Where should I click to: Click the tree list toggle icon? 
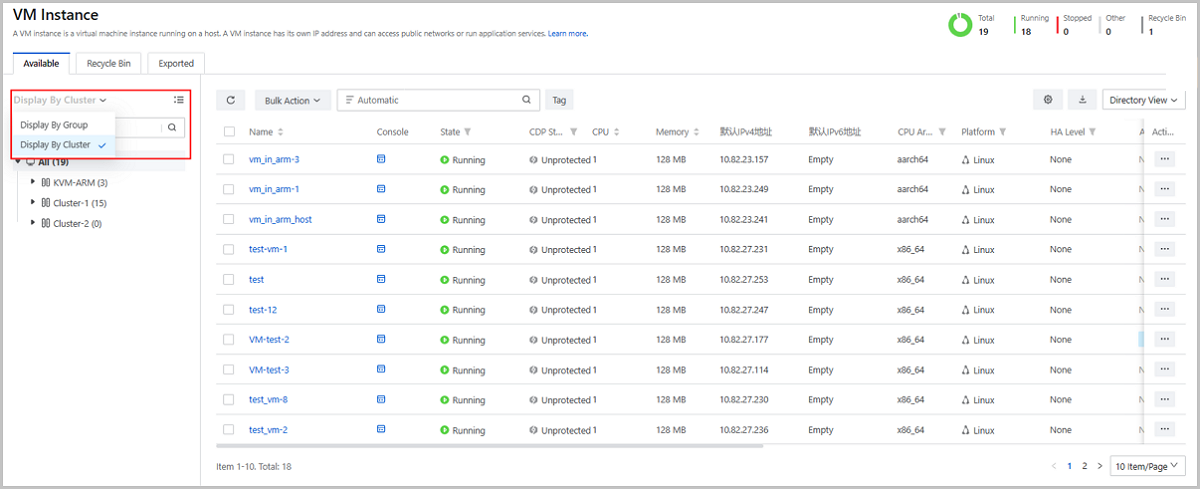(x=178, y=100)
